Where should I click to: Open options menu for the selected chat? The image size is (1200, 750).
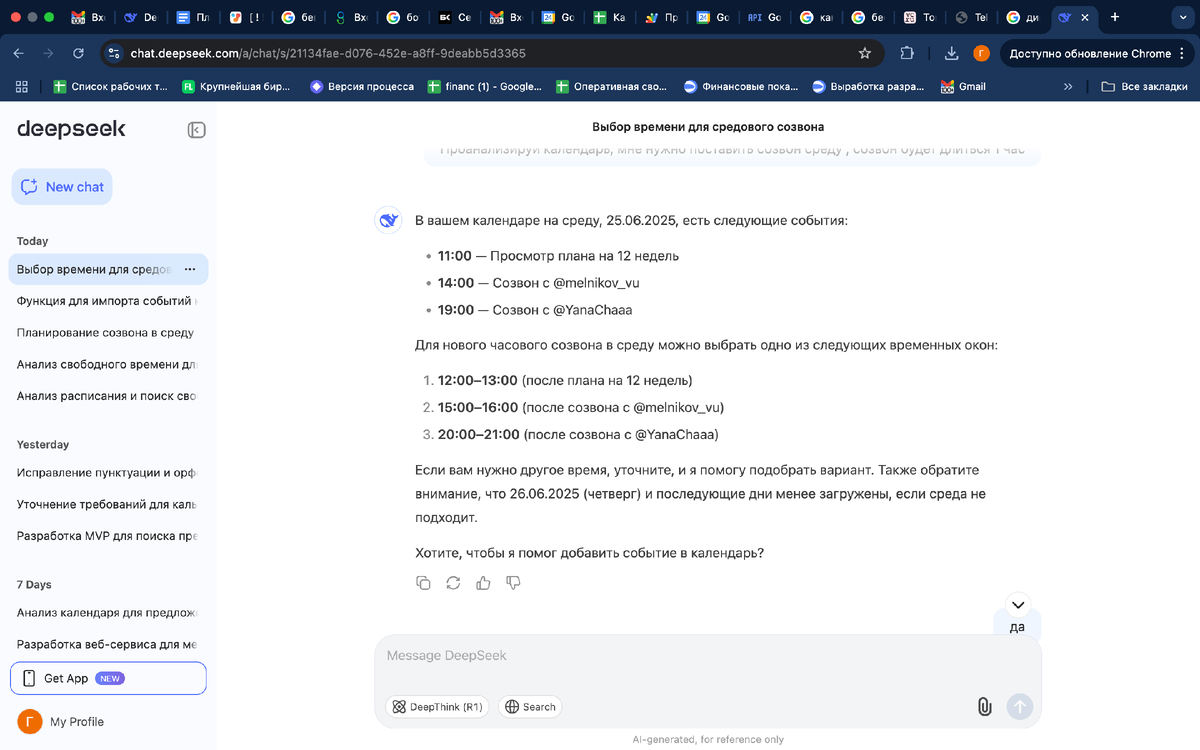(x=190, y=270)
